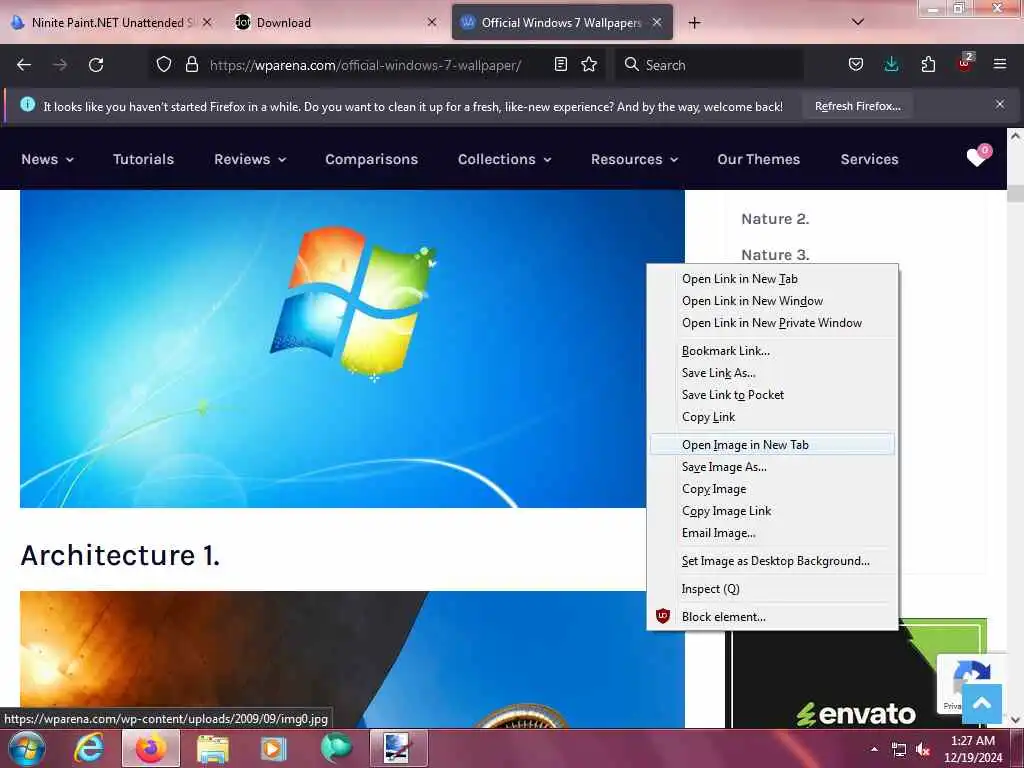Viewport: 1024px width, 768px height.
Task: Select Copy Image in context menu
Action: coord(773,489)
